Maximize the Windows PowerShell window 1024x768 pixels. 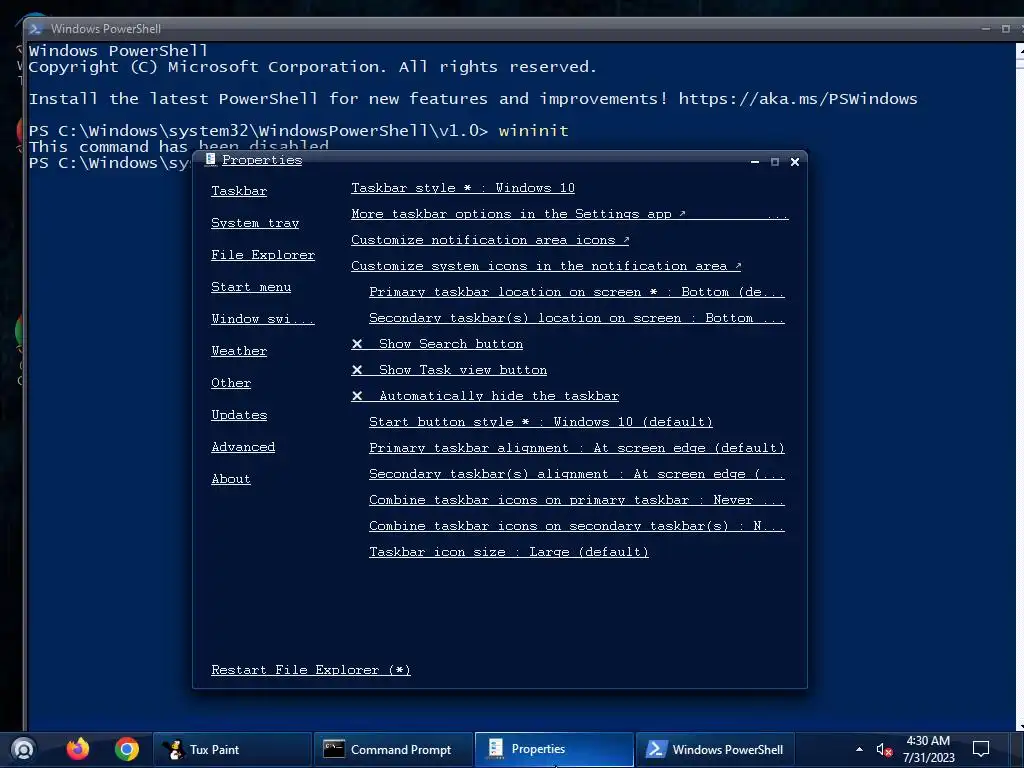click(1006, 29)
